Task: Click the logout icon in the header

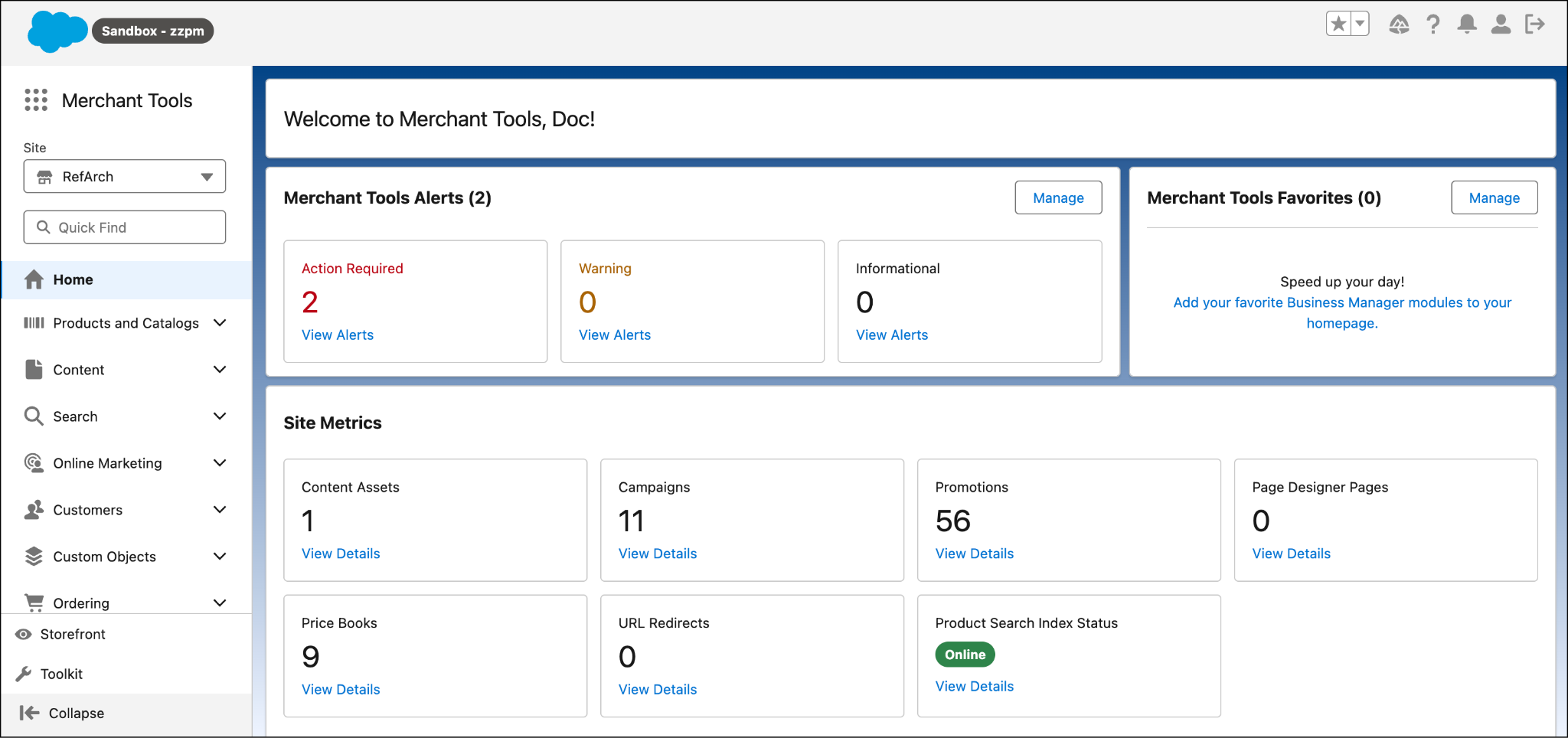Action: 1536,24
